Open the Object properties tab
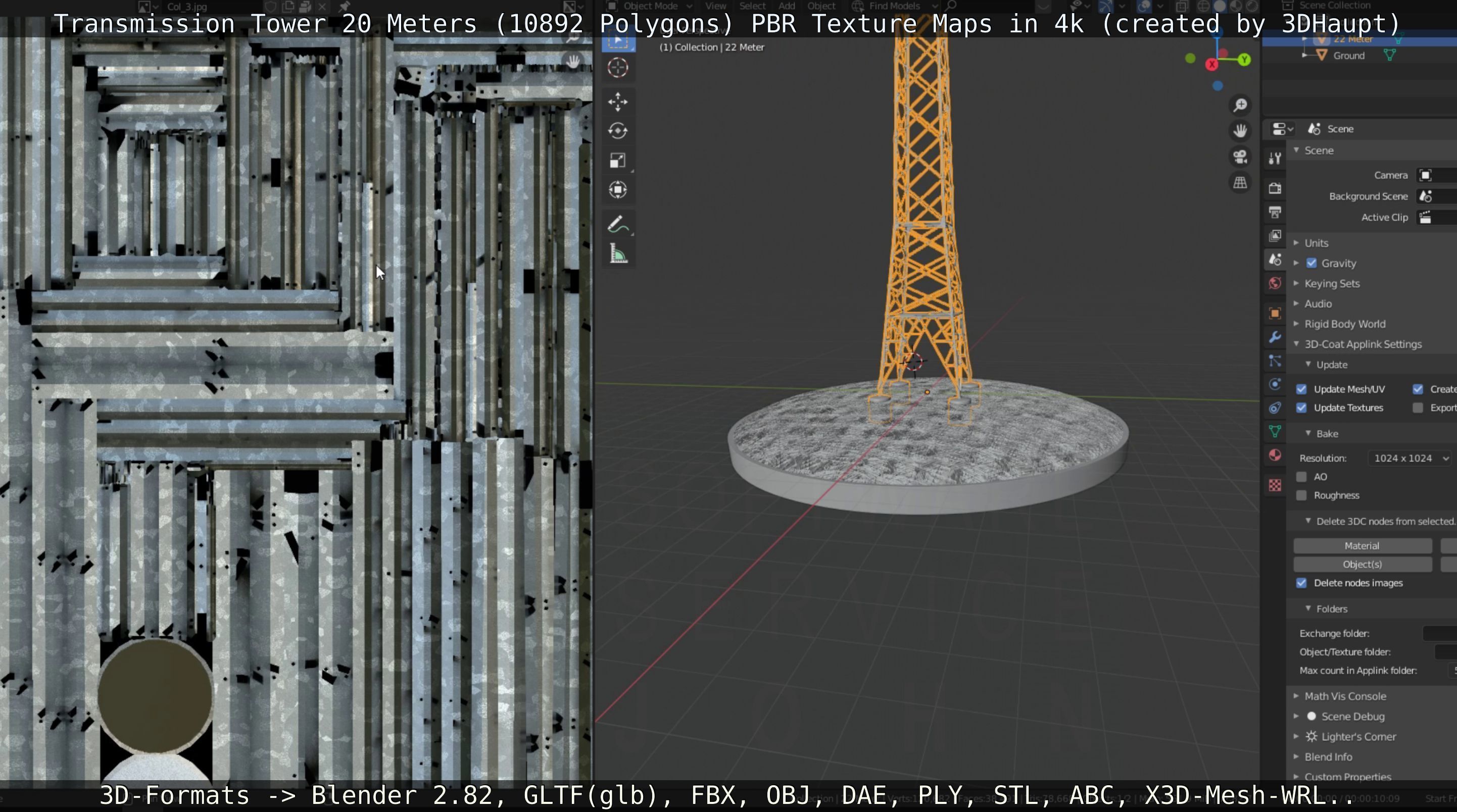 [x=1275, y=313]
